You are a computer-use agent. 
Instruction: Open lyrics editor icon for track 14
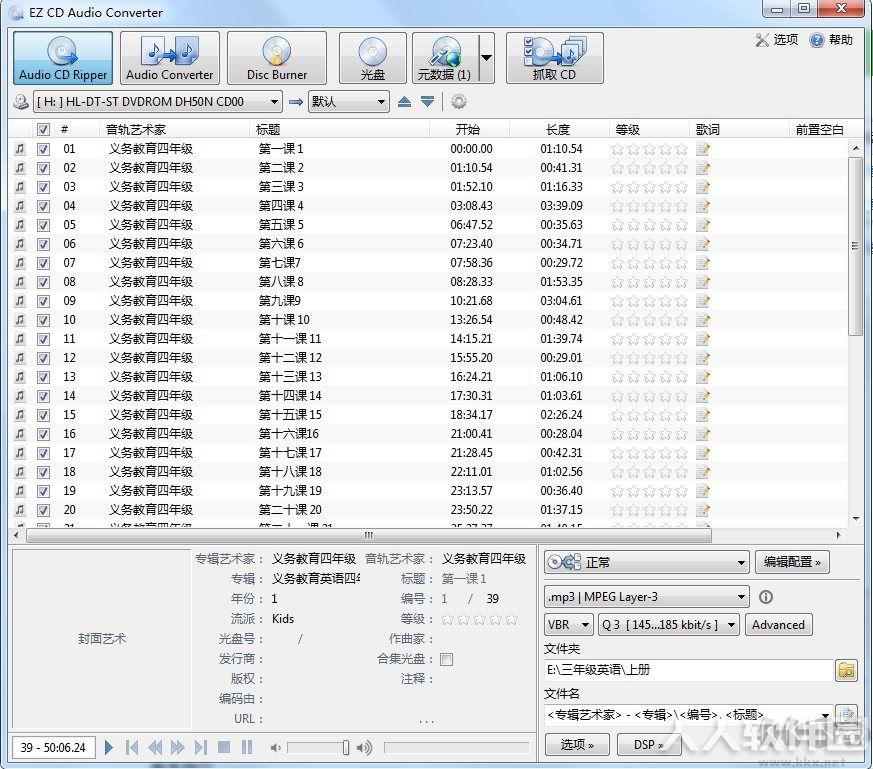[x=703, y=396]
